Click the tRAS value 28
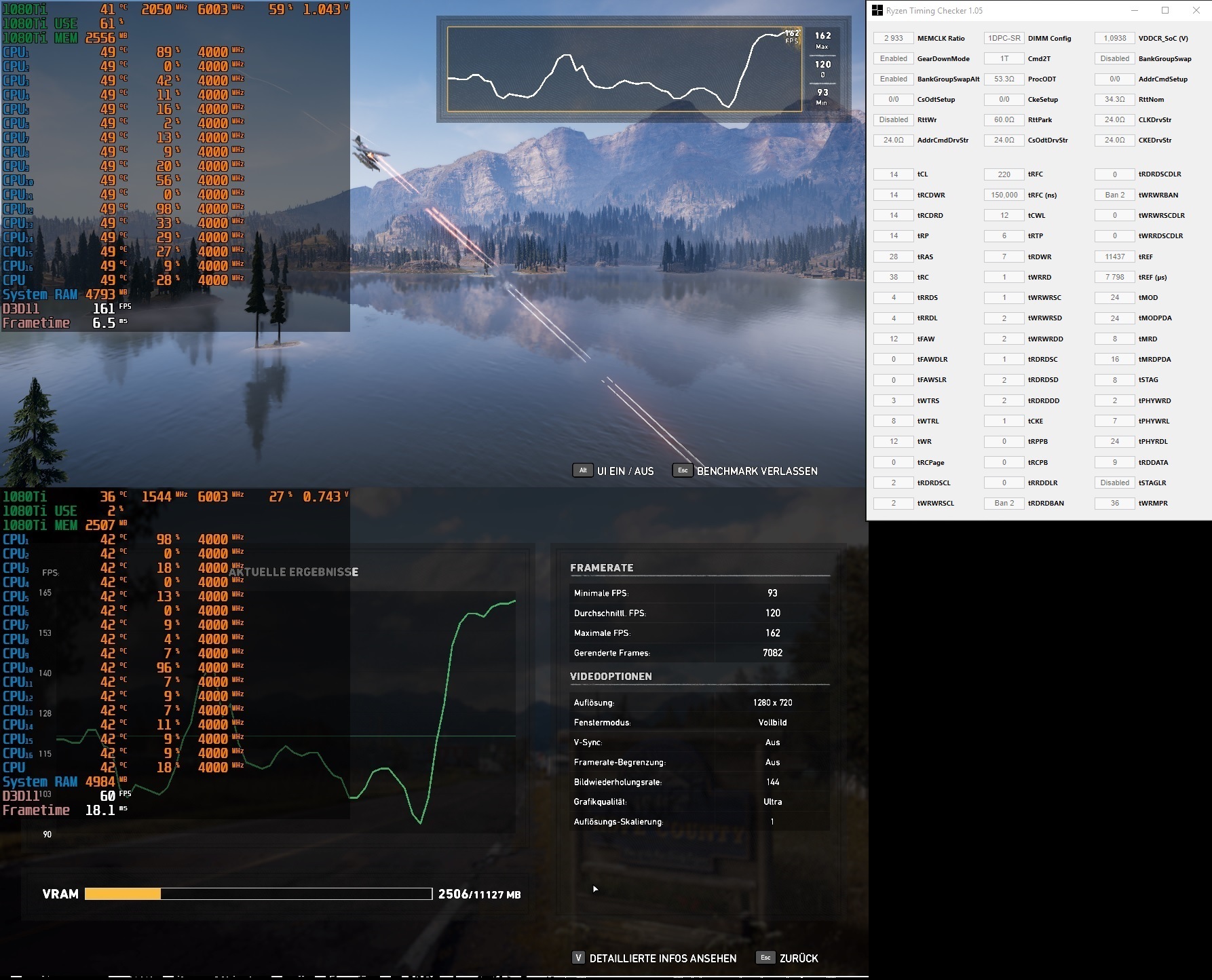Image resolution: width=1212 pixels, height=980 pixels. pos(894,257)
